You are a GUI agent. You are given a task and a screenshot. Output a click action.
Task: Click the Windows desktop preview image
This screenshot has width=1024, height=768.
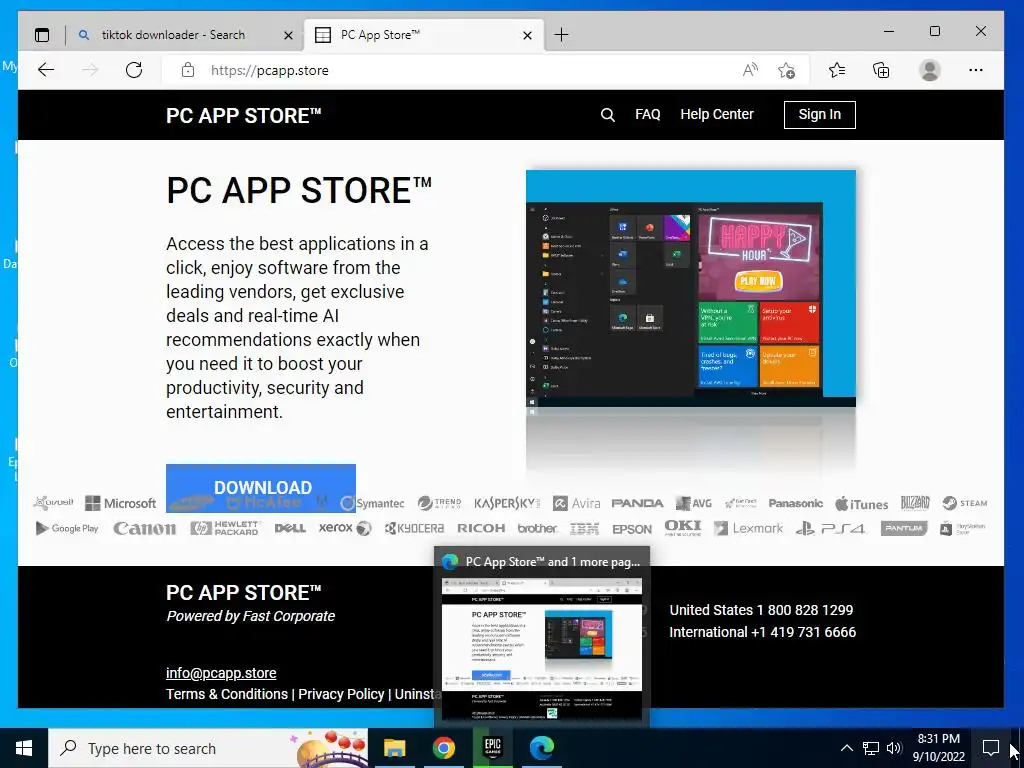pyautogui.click(x=691, y=288)
